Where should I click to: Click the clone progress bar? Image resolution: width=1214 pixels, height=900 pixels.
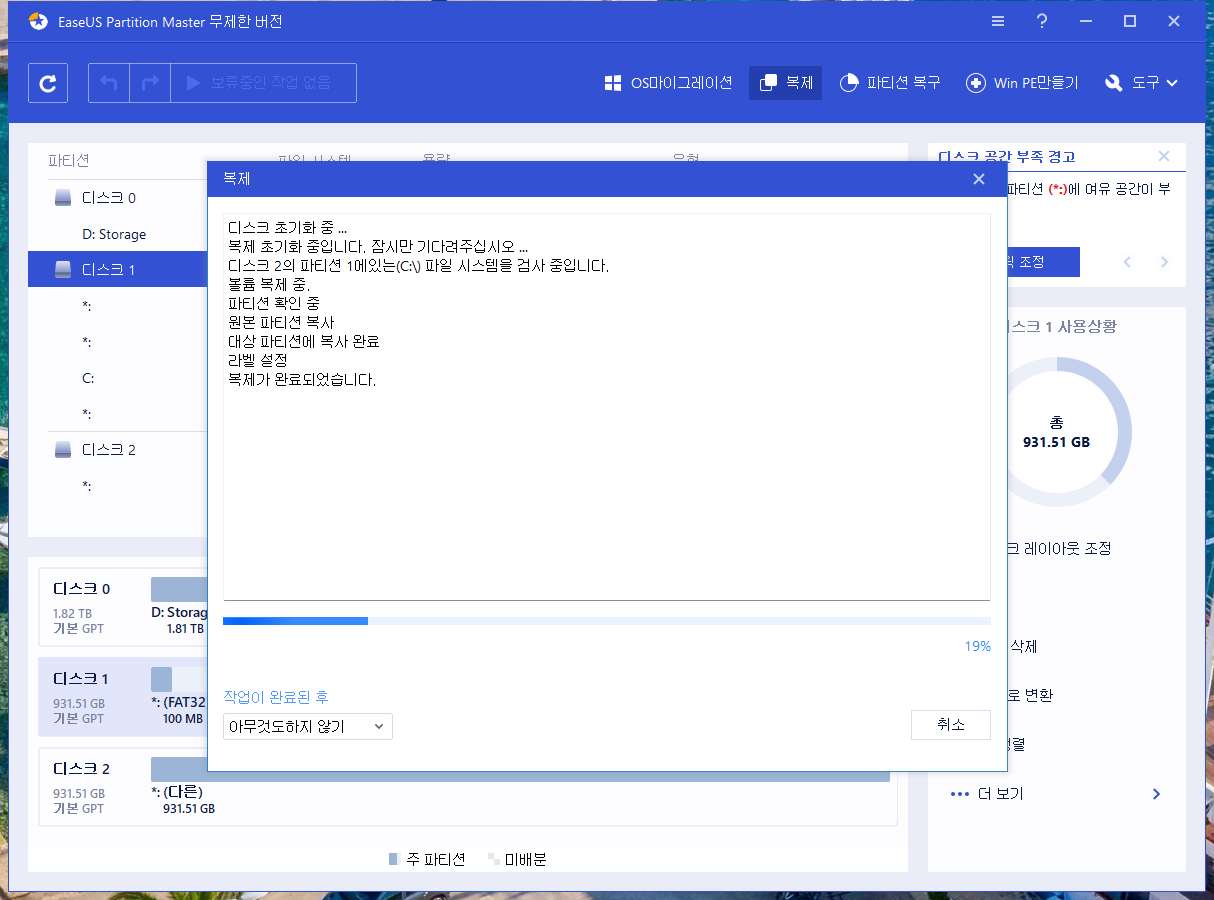tap(607, 621)
